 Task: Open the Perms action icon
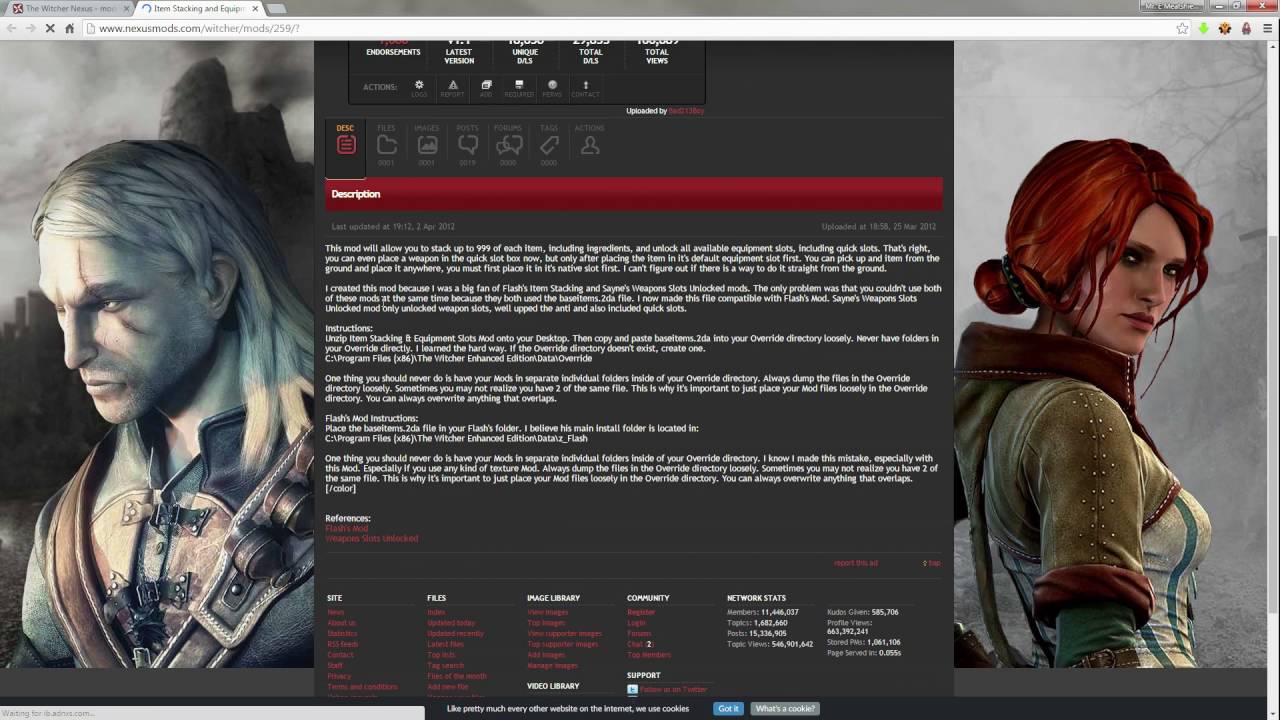pos(552,88)
